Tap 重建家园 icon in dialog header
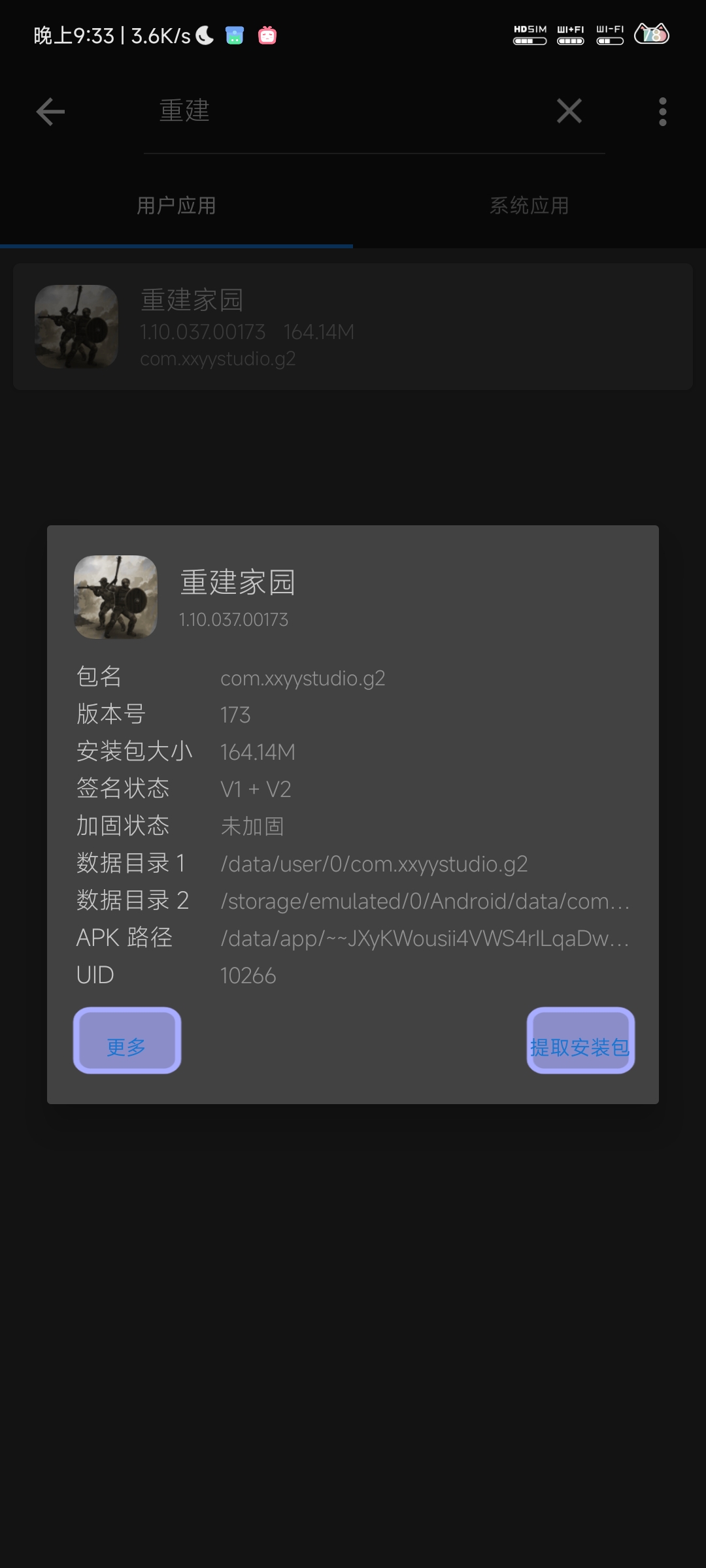This screenshot has width=706, height=1568. [x=116, y=597]
